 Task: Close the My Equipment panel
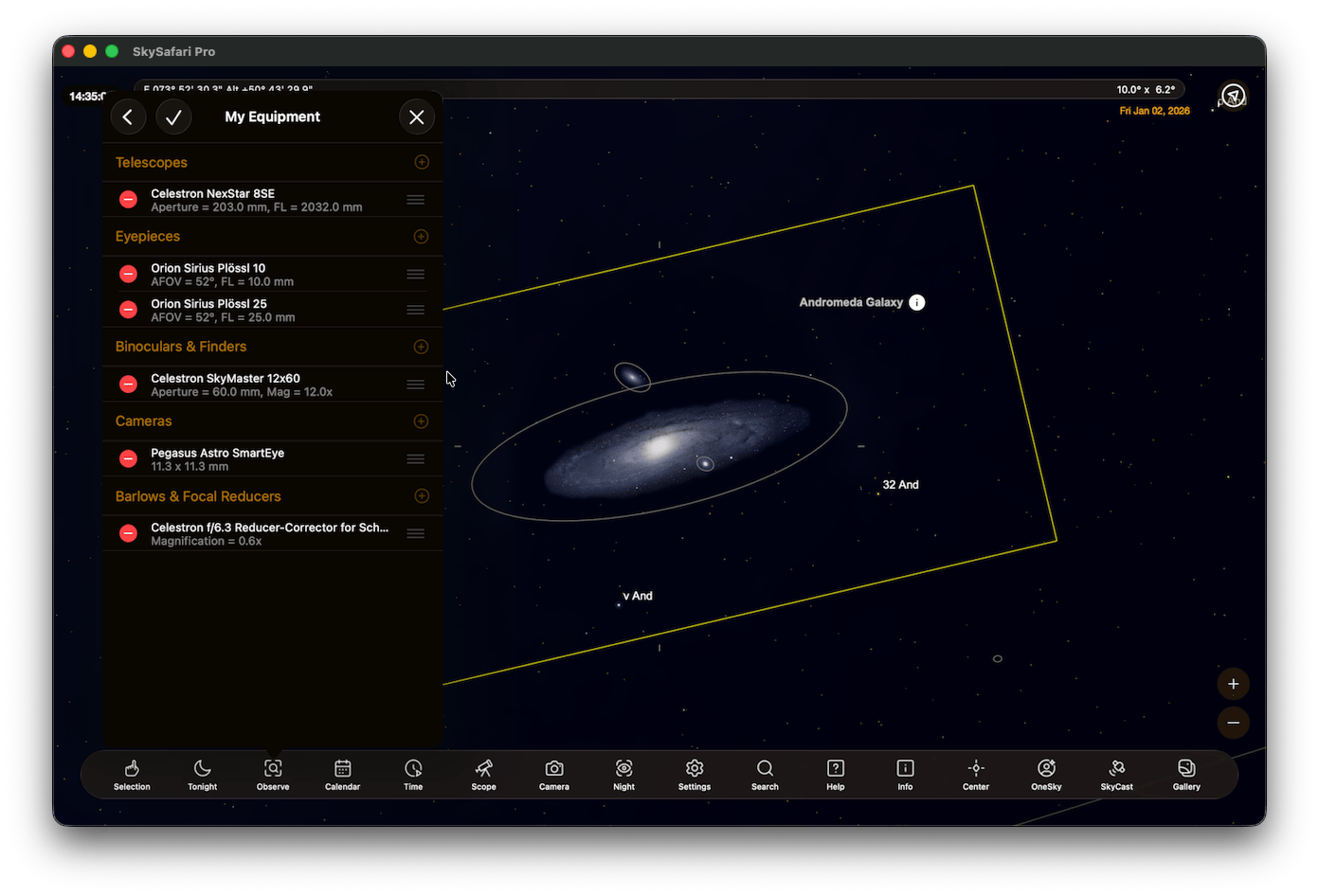(x=417, y=116)
